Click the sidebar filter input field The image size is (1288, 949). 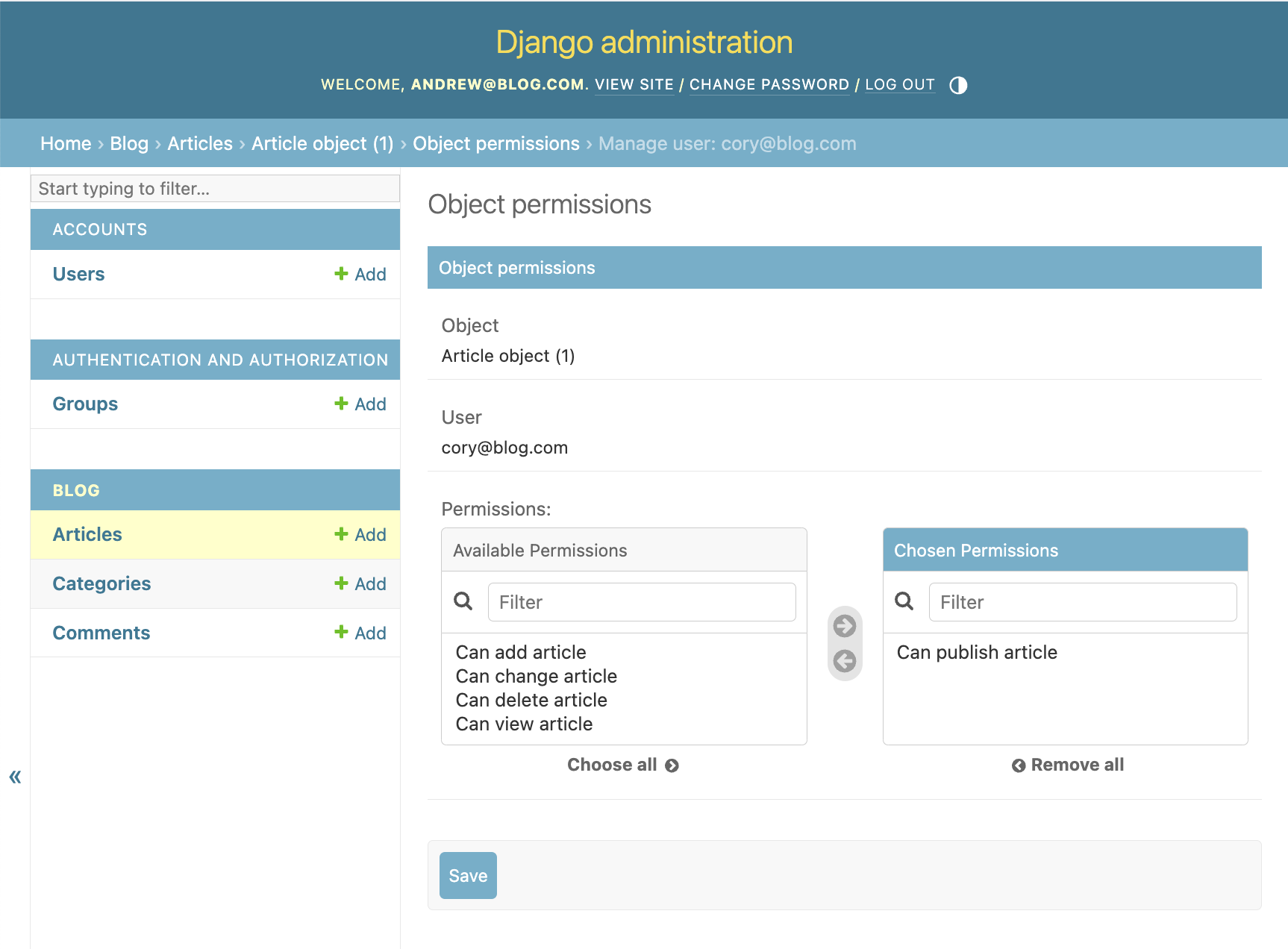(x=215, y=188)
